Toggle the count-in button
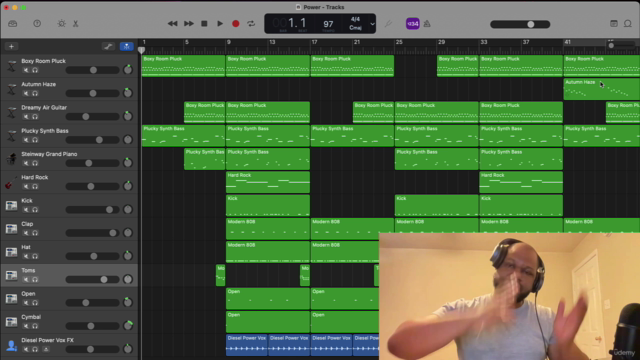 (413, 24)
